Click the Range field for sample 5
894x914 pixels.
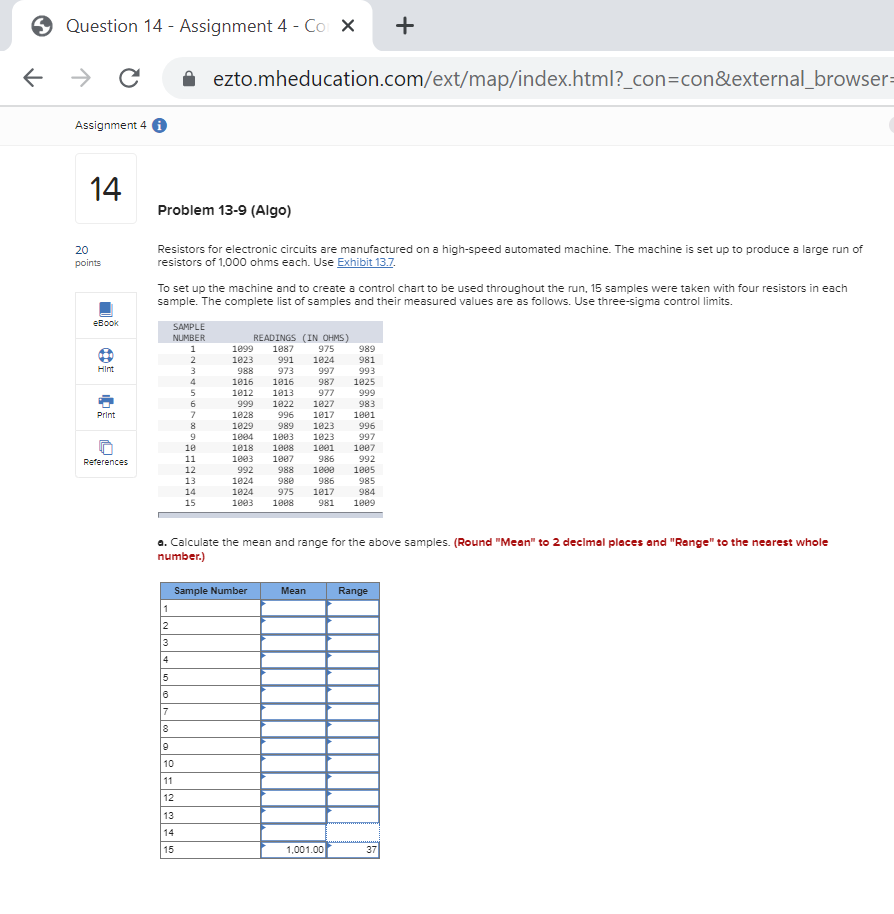click(353, 677)
